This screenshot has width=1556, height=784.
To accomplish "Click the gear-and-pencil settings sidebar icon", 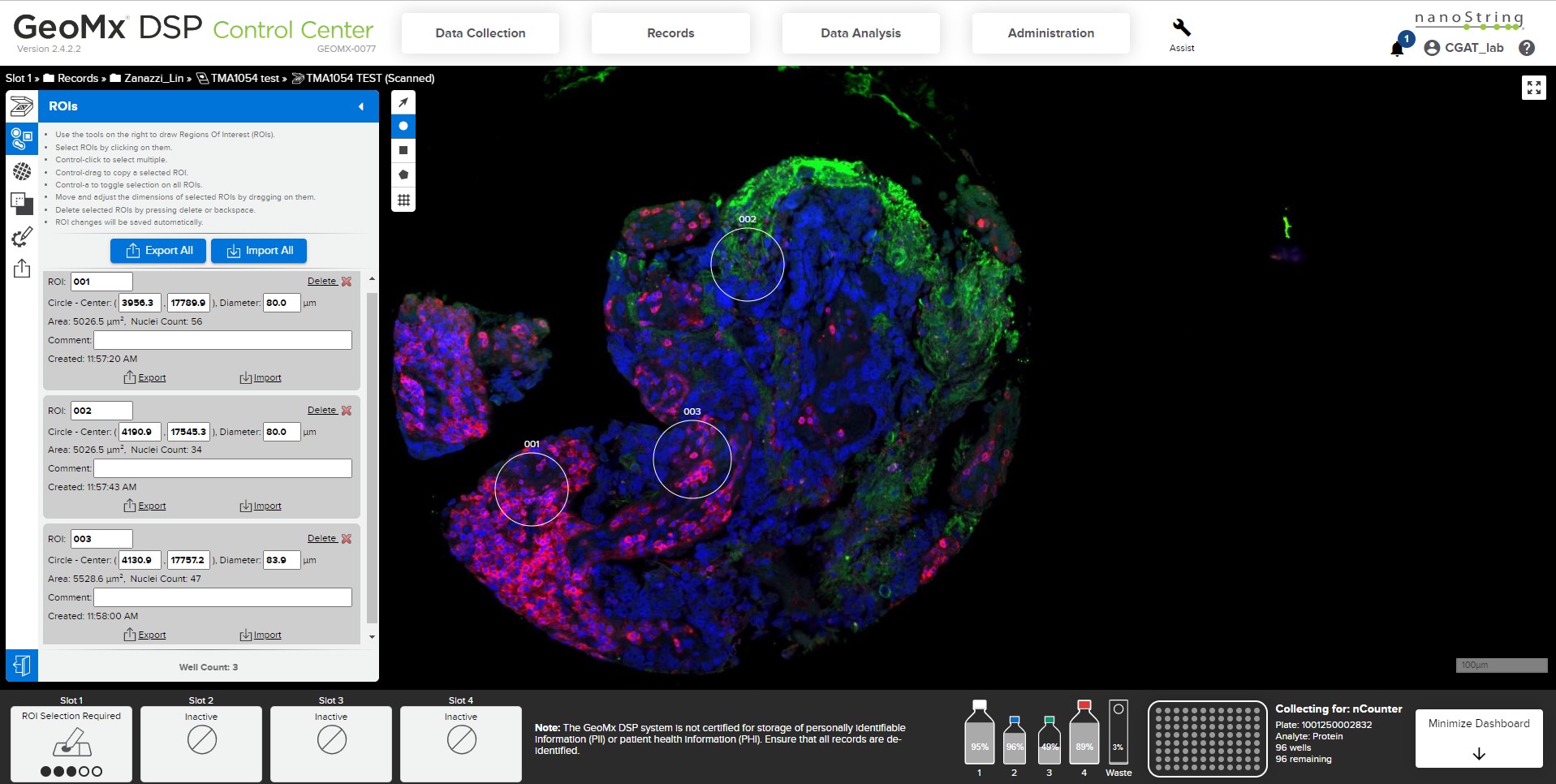I will click(x=22, y=236).
